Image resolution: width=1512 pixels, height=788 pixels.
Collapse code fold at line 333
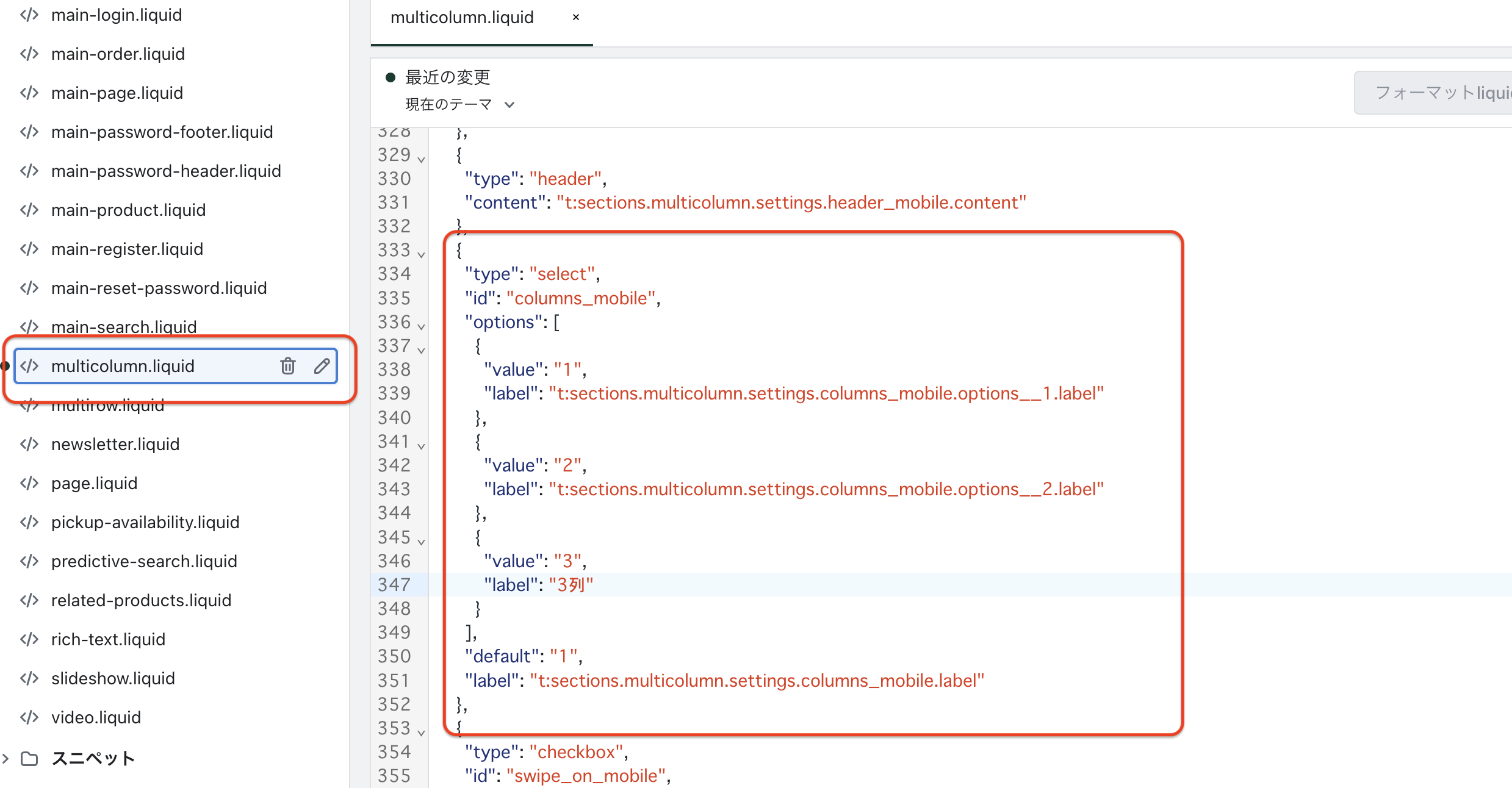[421, 254]
